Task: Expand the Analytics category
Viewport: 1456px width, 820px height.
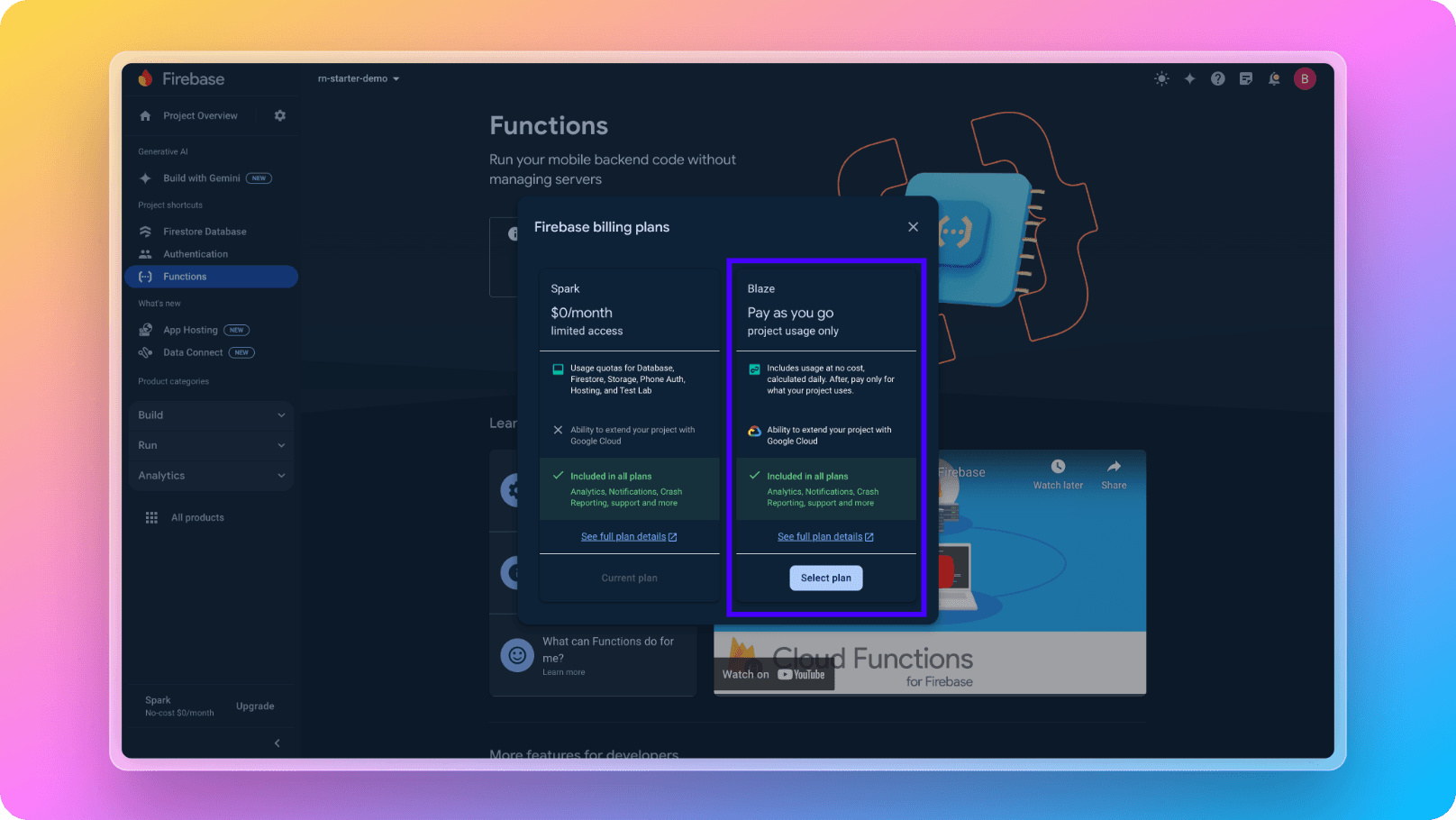Action: (212, 476)
